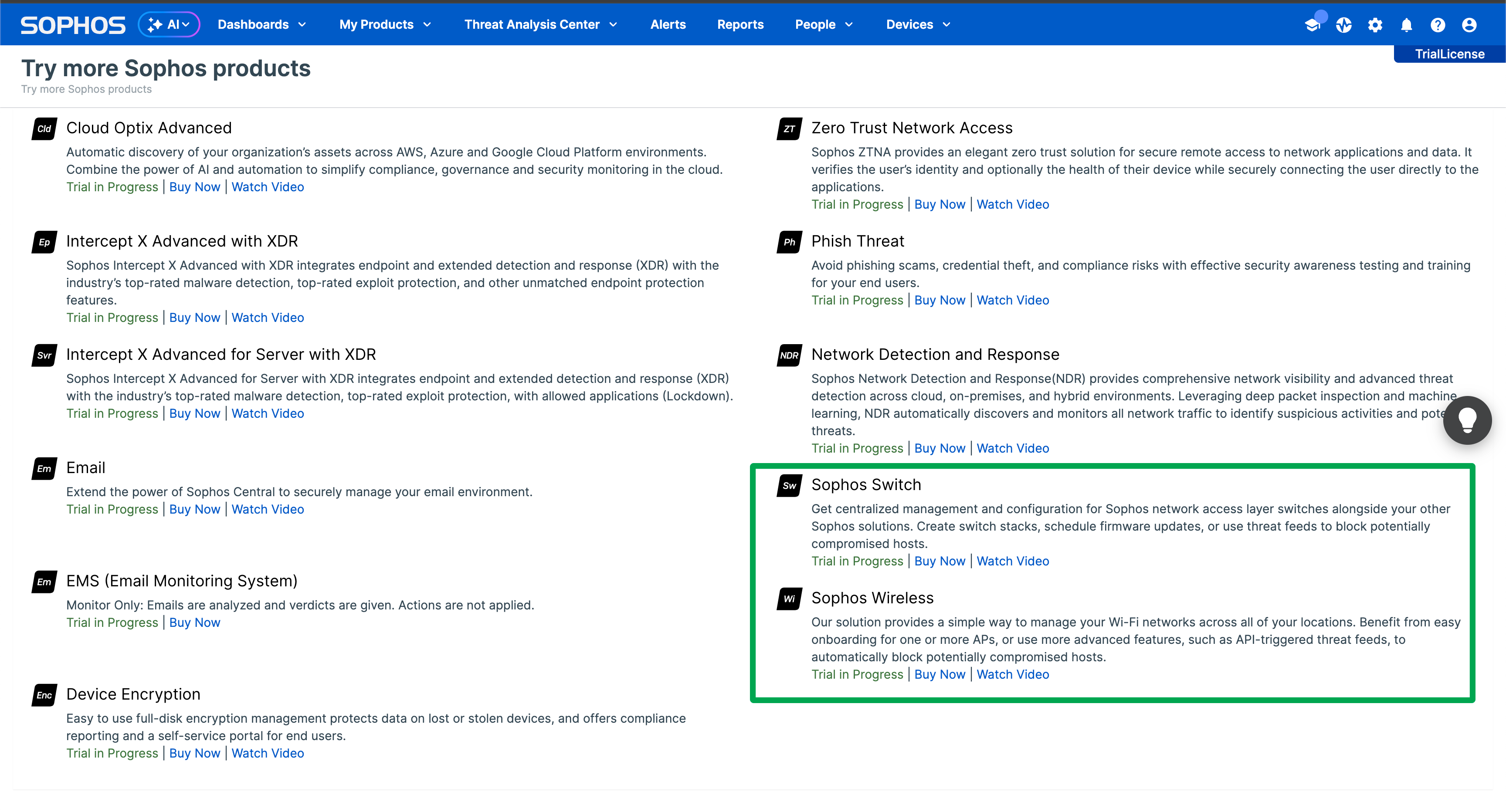Open the user account profile icon
The height and width of the screenshot is (812, 1506).
1469,24
